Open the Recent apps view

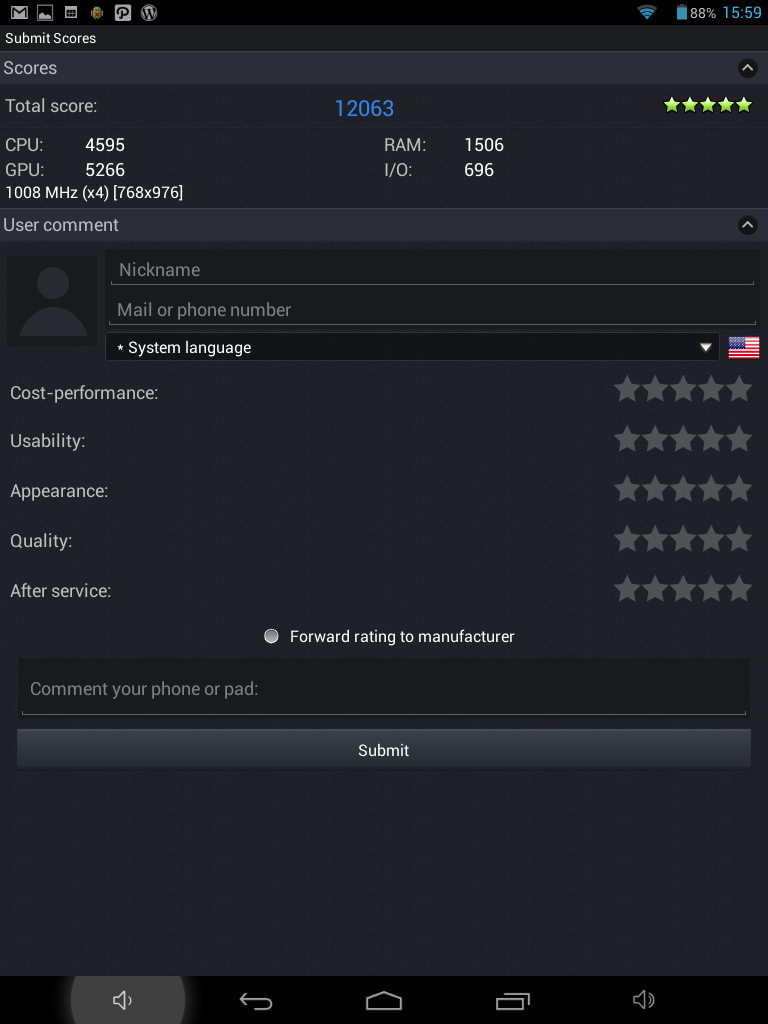point(513,1000)
